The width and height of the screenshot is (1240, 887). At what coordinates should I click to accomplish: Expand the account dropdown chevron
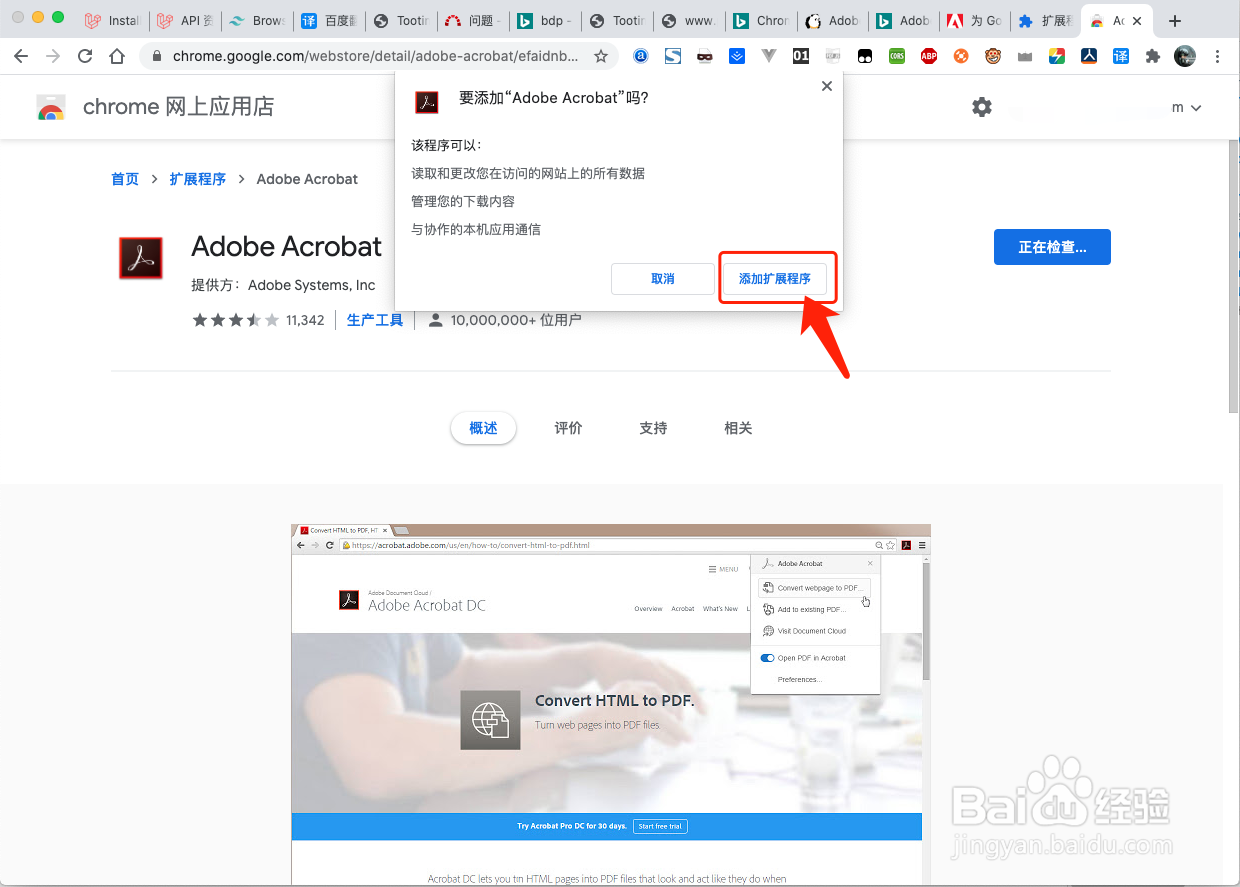pyautogui.click(x=1196, y=108)
